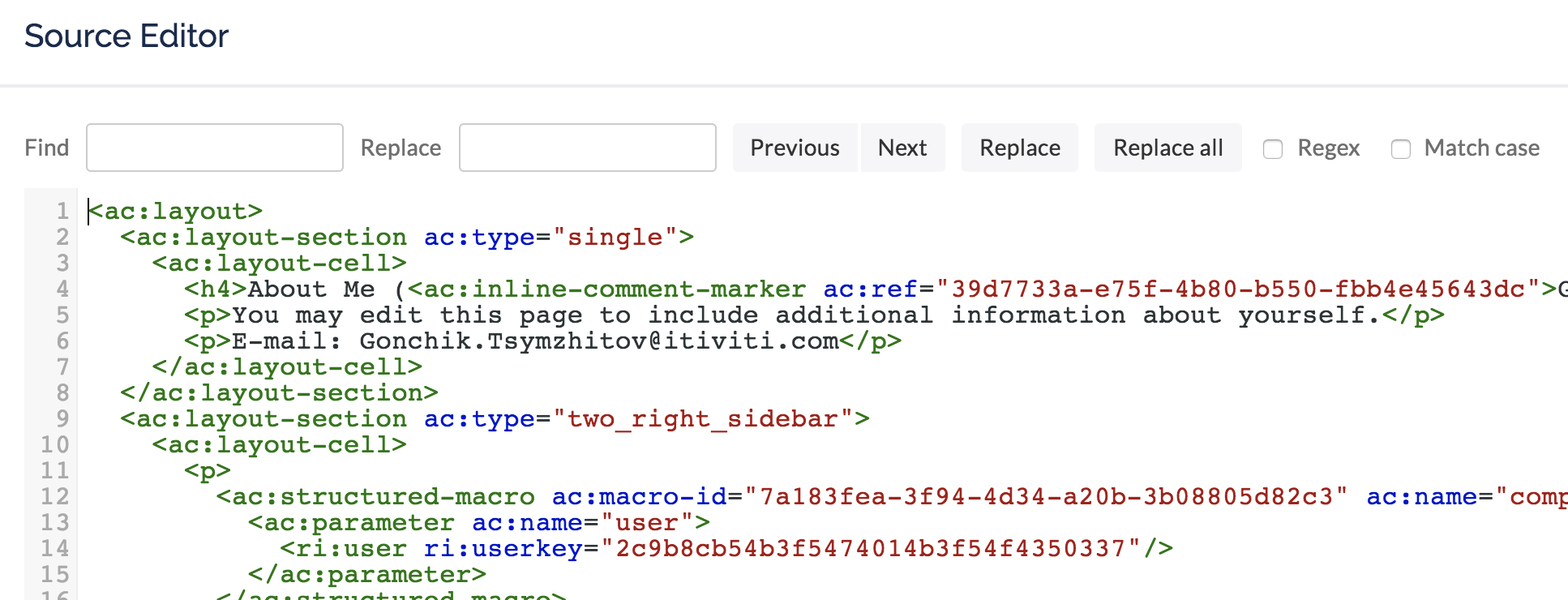
Task: Toggle the Match case checkbox
Action: click(x=1401, y=149)
